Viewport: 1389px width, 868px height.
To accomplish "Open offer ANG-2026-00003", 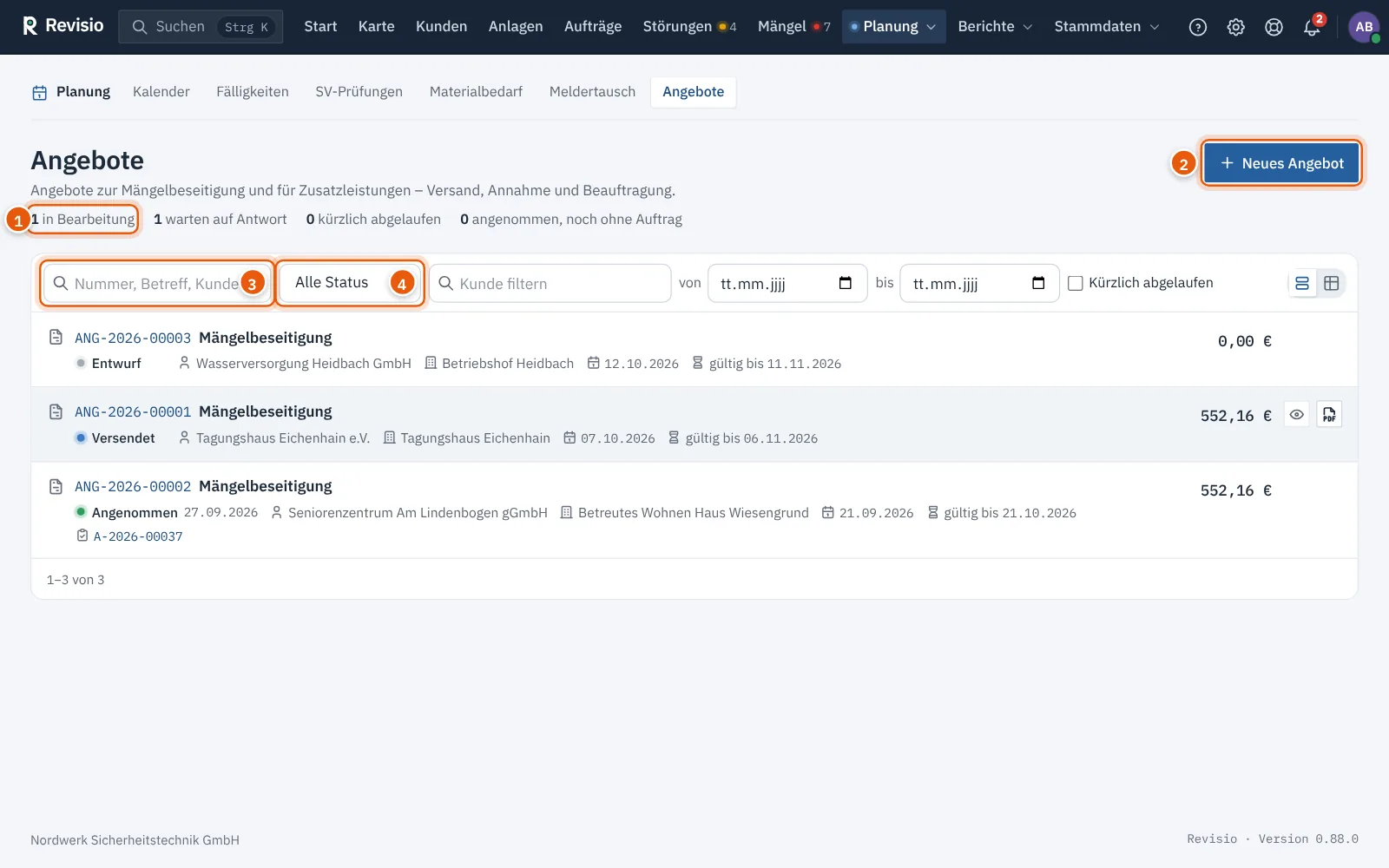I will (133, 338).
